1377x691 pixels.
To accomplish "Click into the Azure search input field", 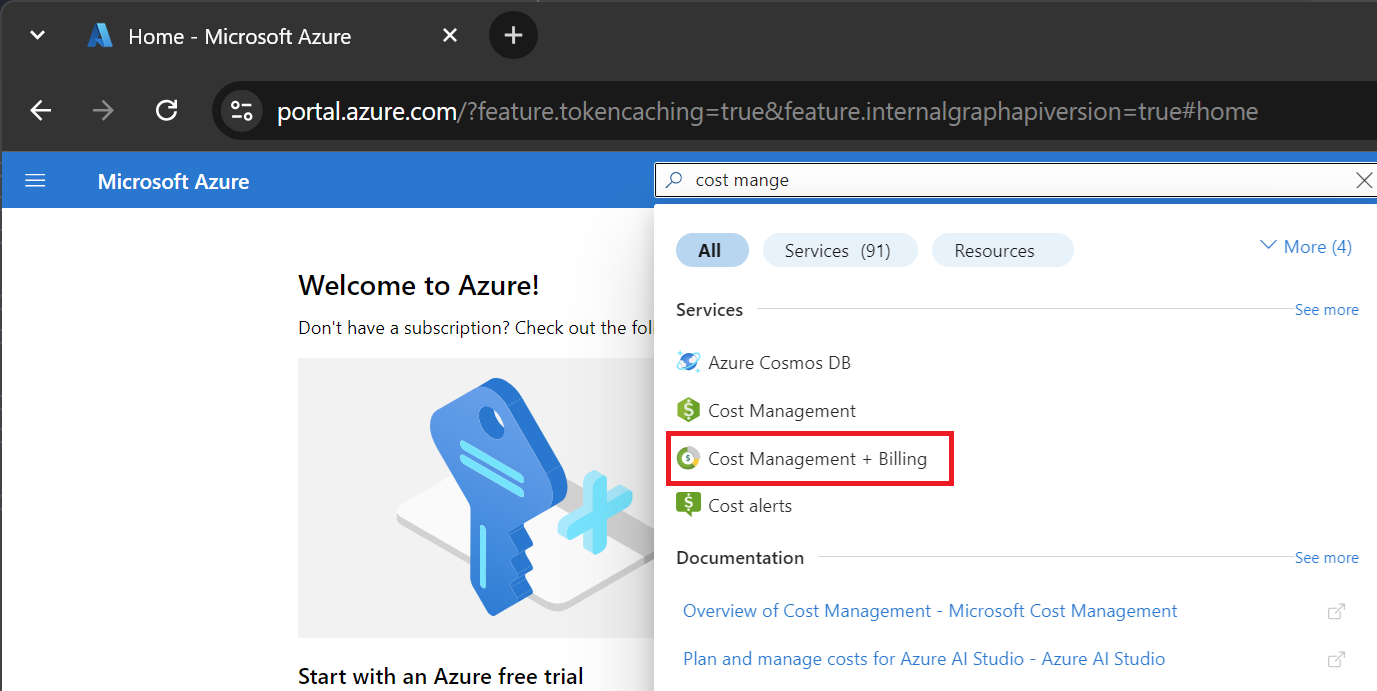I will 1000,180.
